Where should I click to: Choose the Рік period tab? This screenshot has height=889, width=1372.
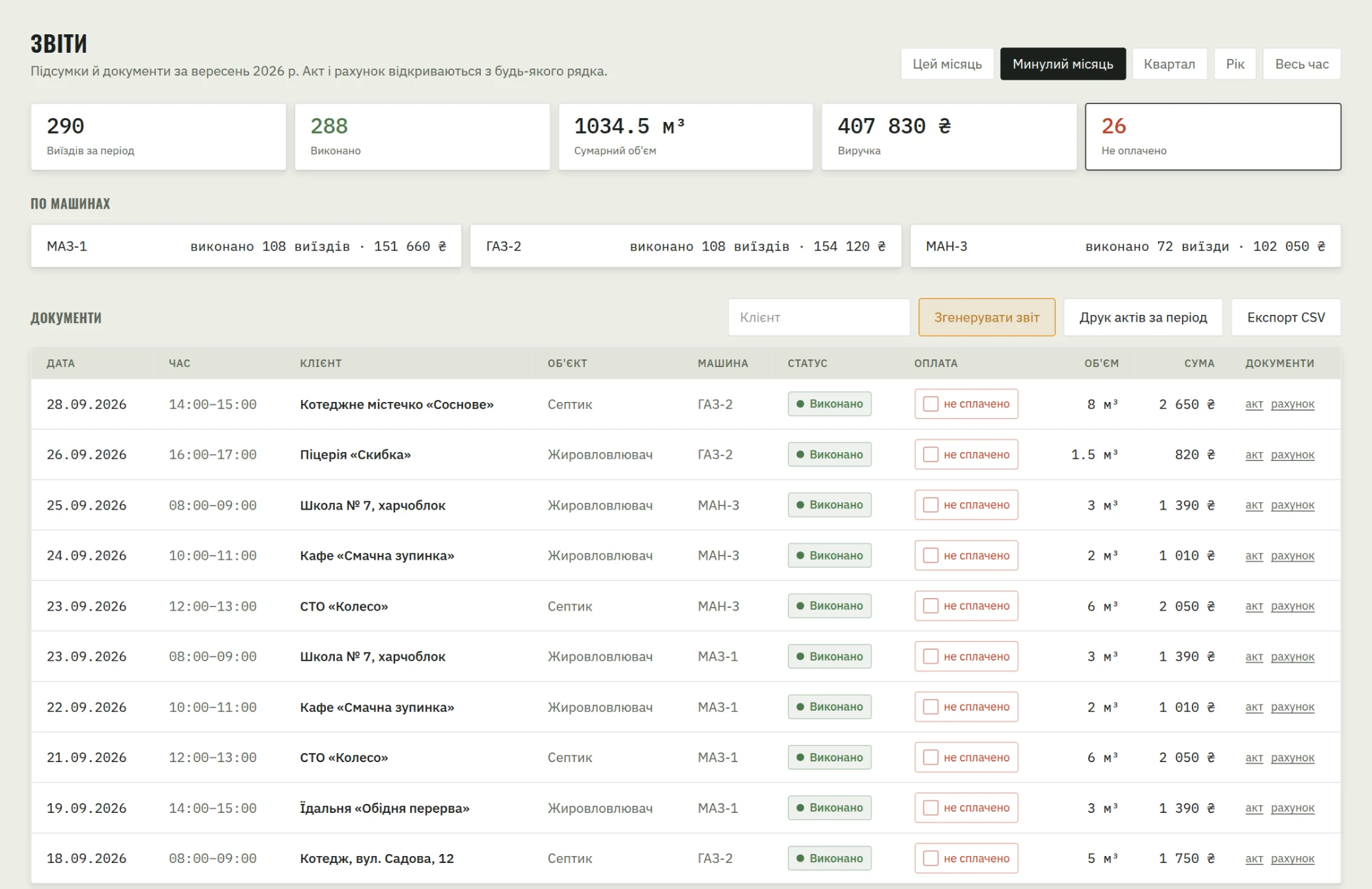pyautogui.click(x=1235, y=64)
